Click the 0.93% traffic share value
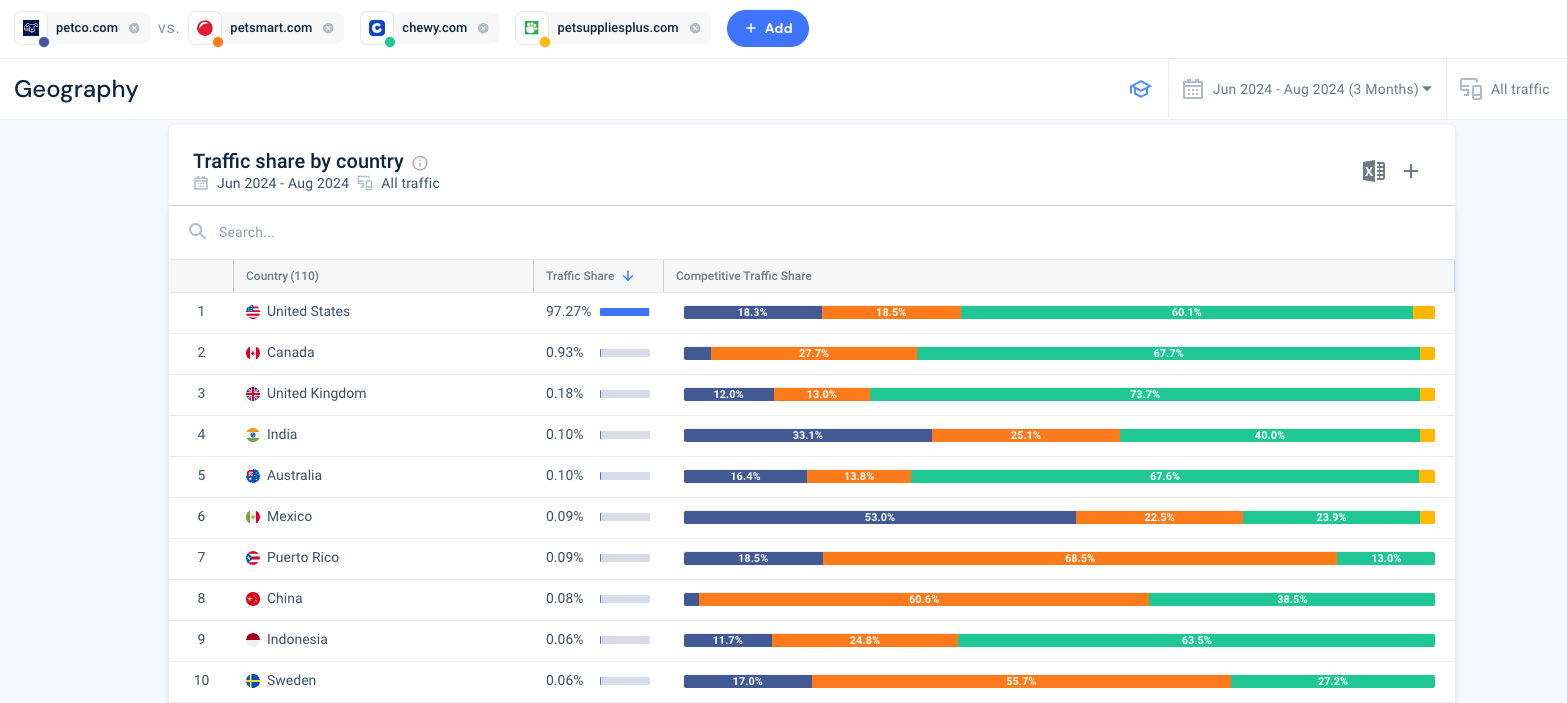1567x703 pixels. (564, 352)
